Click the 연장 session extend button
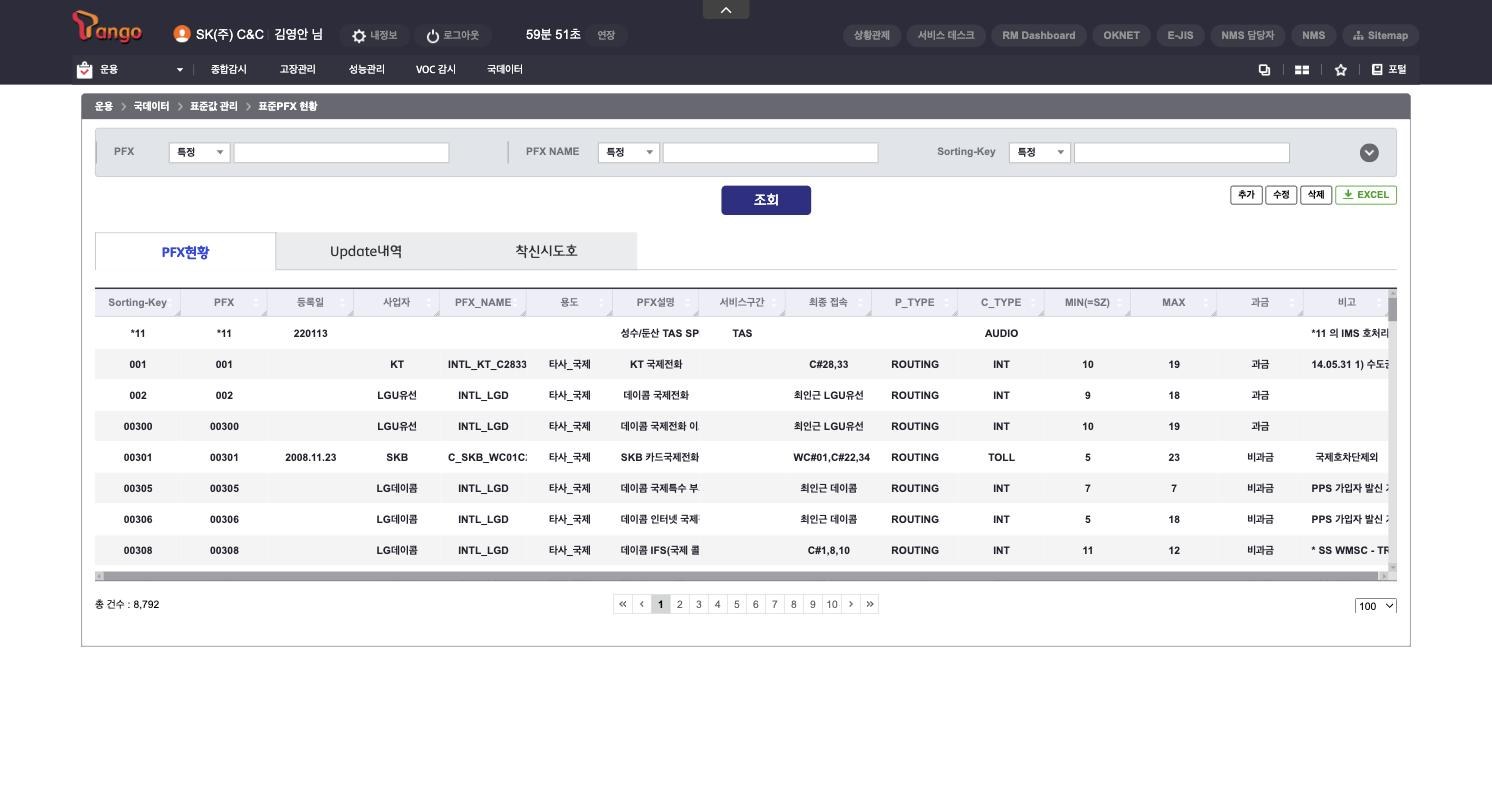The height and width of the screenshot is (812, 1492). [606, 35]
